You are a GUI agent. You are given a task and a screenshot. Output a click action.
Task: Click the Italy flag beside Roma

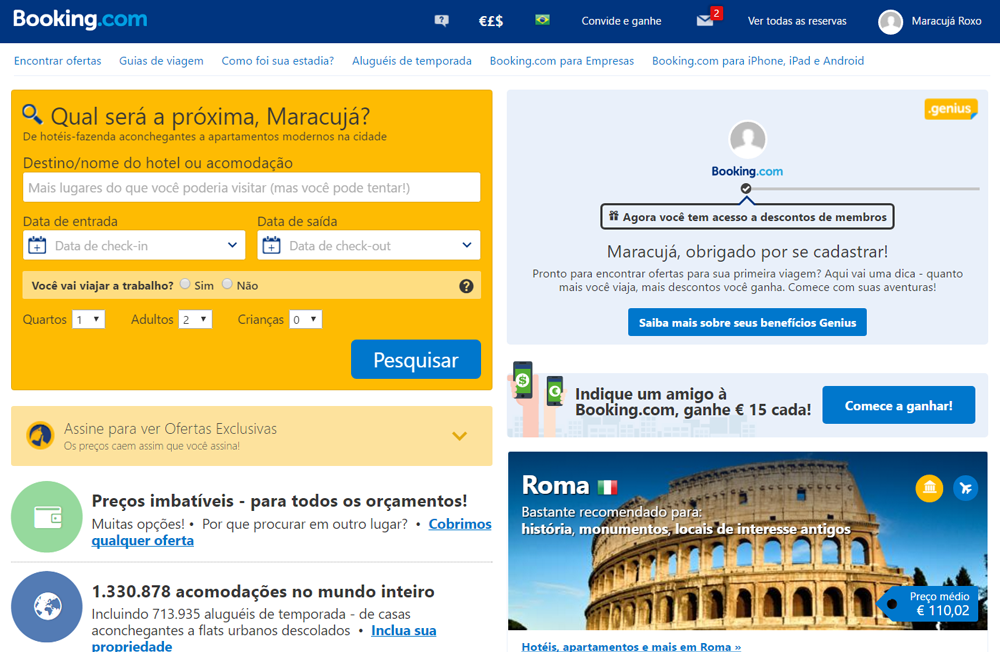coord(607,487)
